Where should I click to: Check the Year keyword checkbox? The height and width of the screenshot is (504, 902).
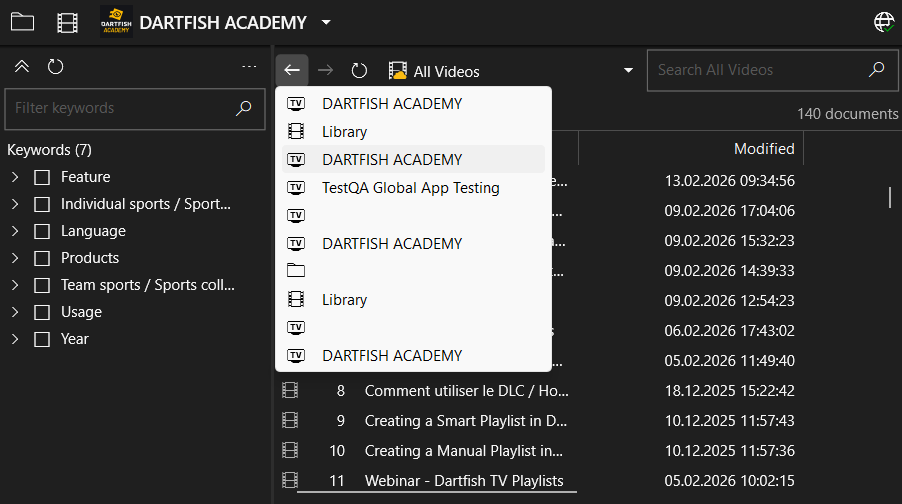coord(42,339)
